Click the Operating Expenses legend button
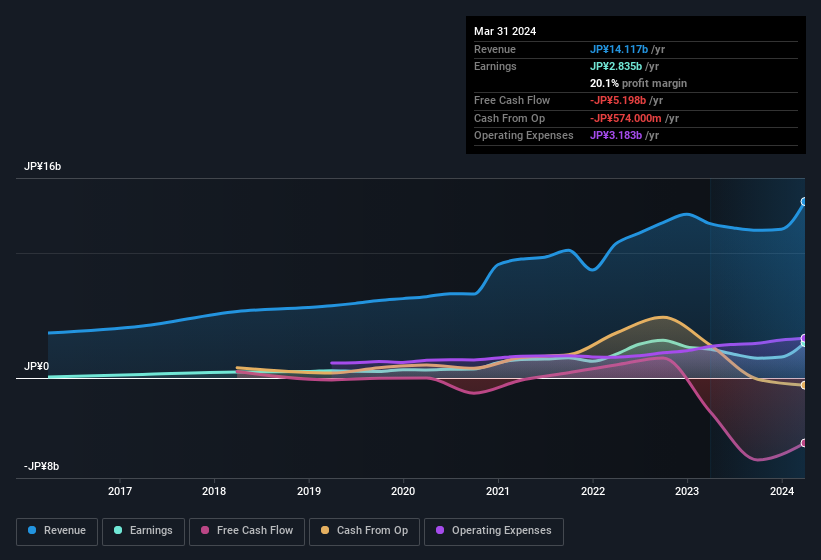This screenshot has height=560, width=821. [493, 531]
